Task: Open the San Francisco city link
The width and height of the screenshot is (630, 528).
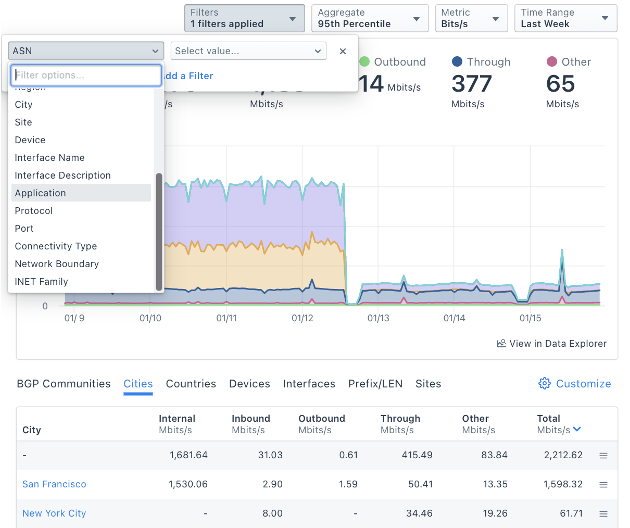Action: pos(54,484)
